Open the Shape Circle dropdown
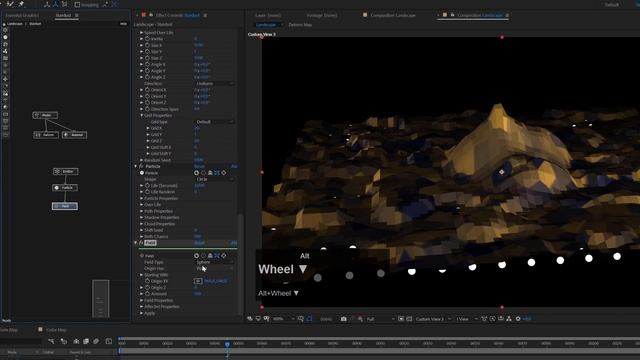This screenshot has width=640, height=360. click(215, 179)
